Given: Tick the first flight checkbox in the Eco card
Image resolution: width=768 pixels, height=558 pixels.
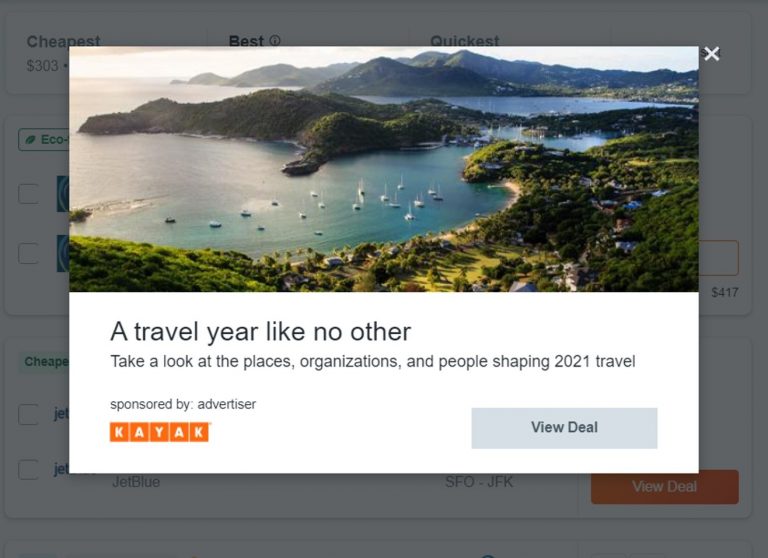Looking at the screenshot, I should tap(29, 194).
